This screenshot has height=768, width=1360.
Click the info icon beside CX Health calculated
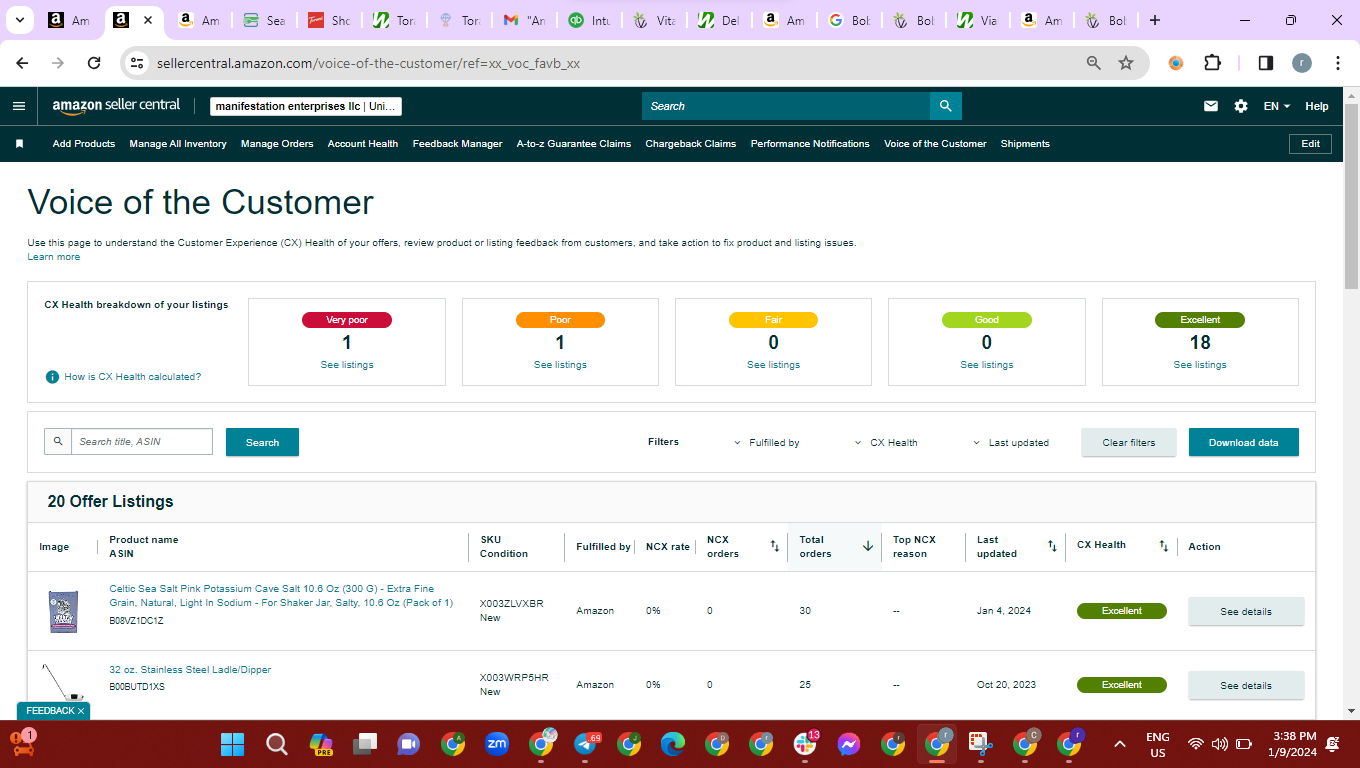(x=52, y=377)
